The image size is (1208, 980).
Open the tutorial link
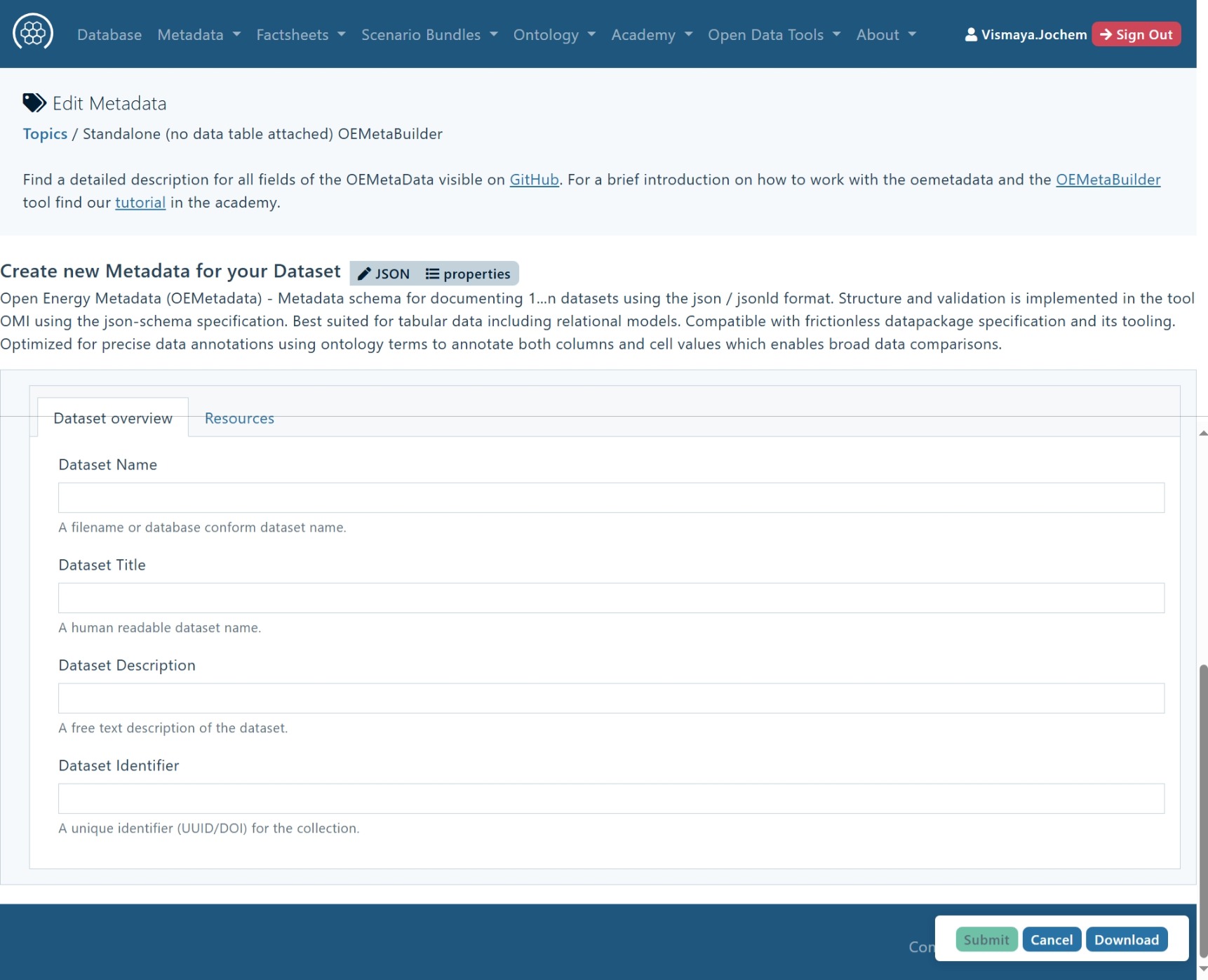[x=140, y=203]
